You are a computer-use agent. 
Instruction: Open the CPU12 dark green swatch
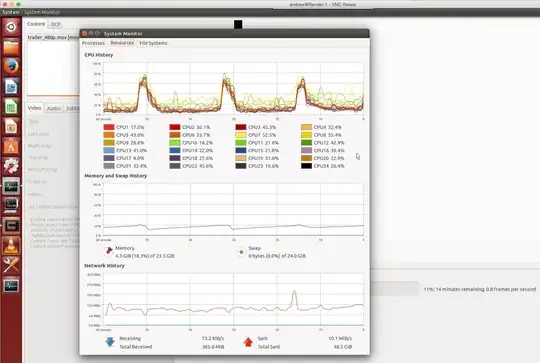coord(307,143)
